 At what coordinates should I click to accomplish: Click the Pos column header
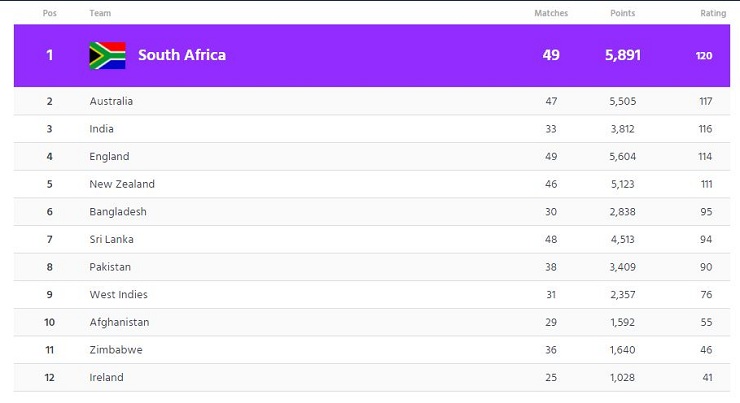(50, 13)
